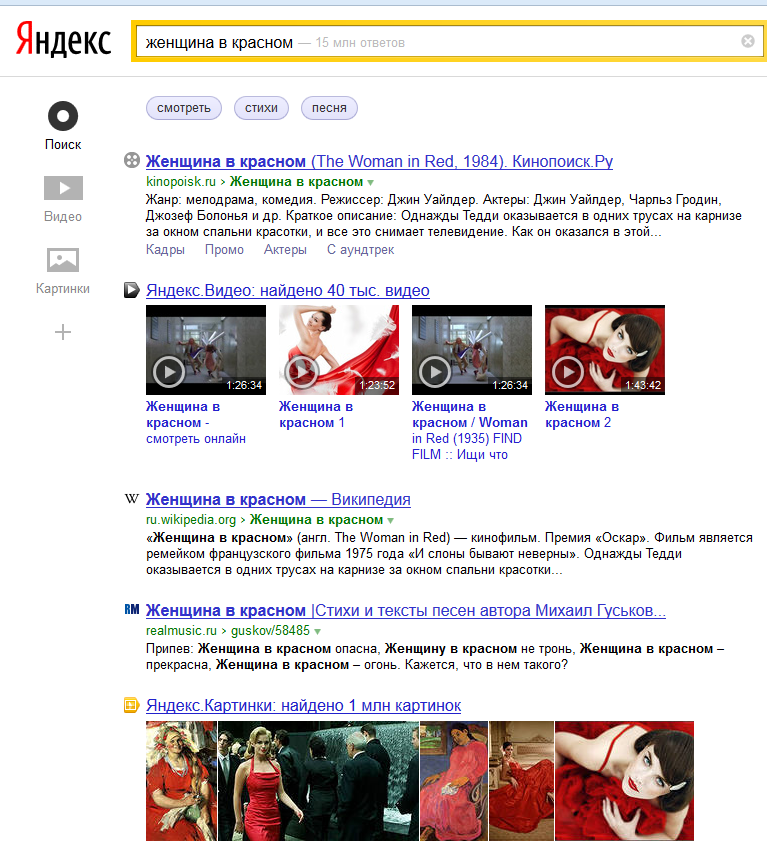Viewport: 767px width, 855px height.
Task: Click the ru.wikipedia.org green domain link
Action: 191,520
